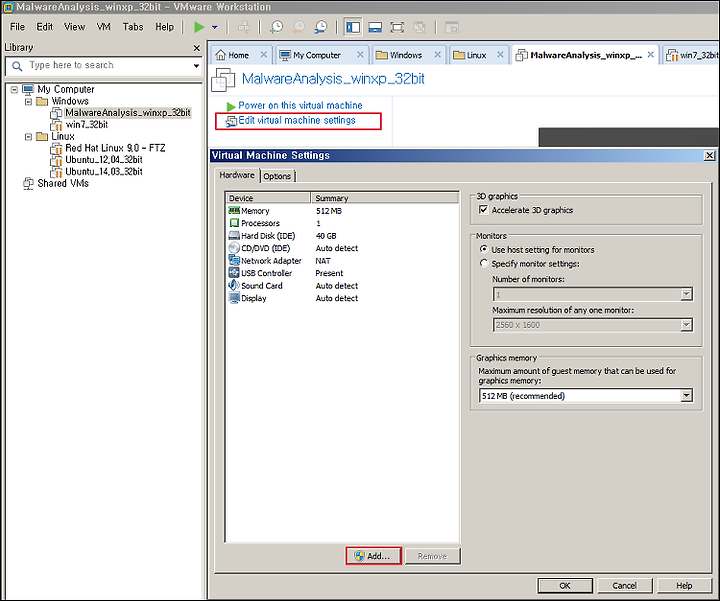The width and height of the screenshot is (720, 601).
Task: Open the Edit menu
Action: click(45, 27)
